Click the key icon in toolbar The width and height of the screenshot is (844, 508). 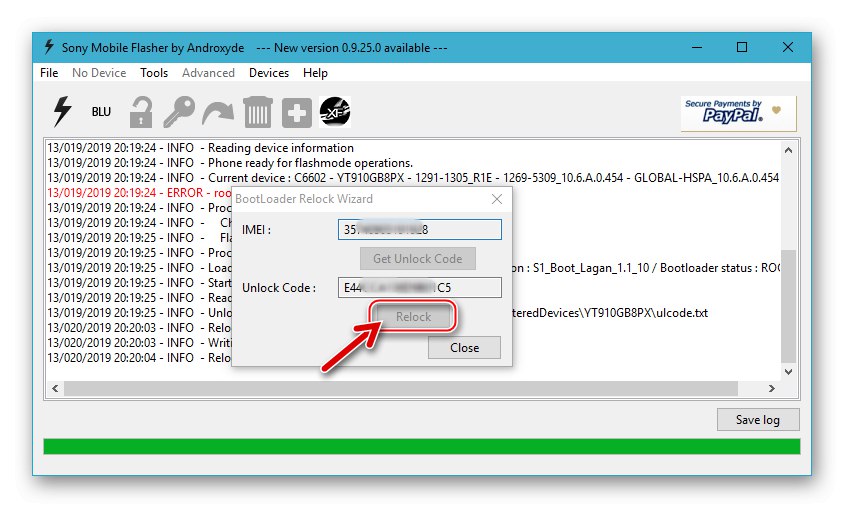point(179,112)
